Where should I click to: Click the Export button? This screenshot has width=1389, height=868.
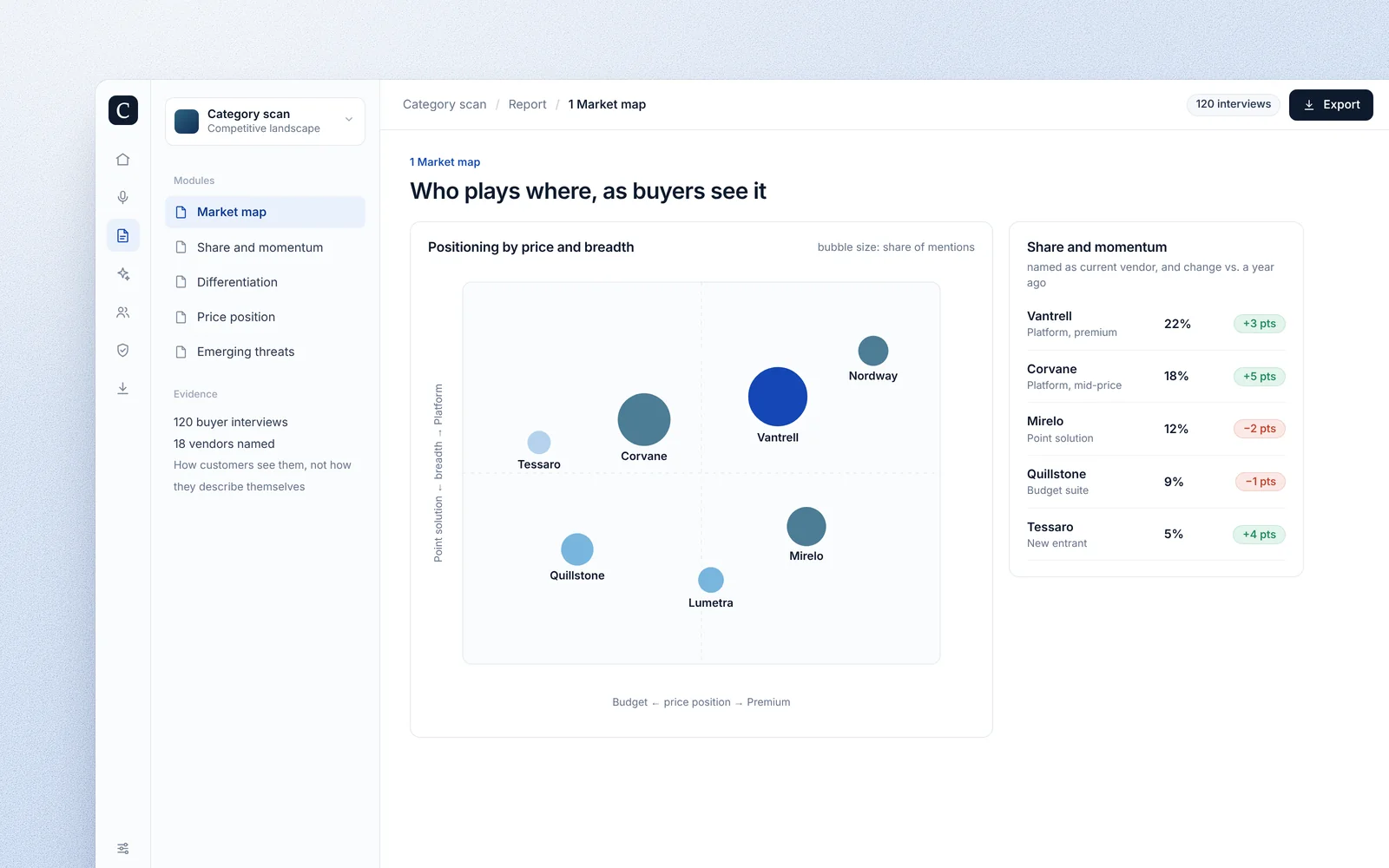click(x=1331, y=105)
